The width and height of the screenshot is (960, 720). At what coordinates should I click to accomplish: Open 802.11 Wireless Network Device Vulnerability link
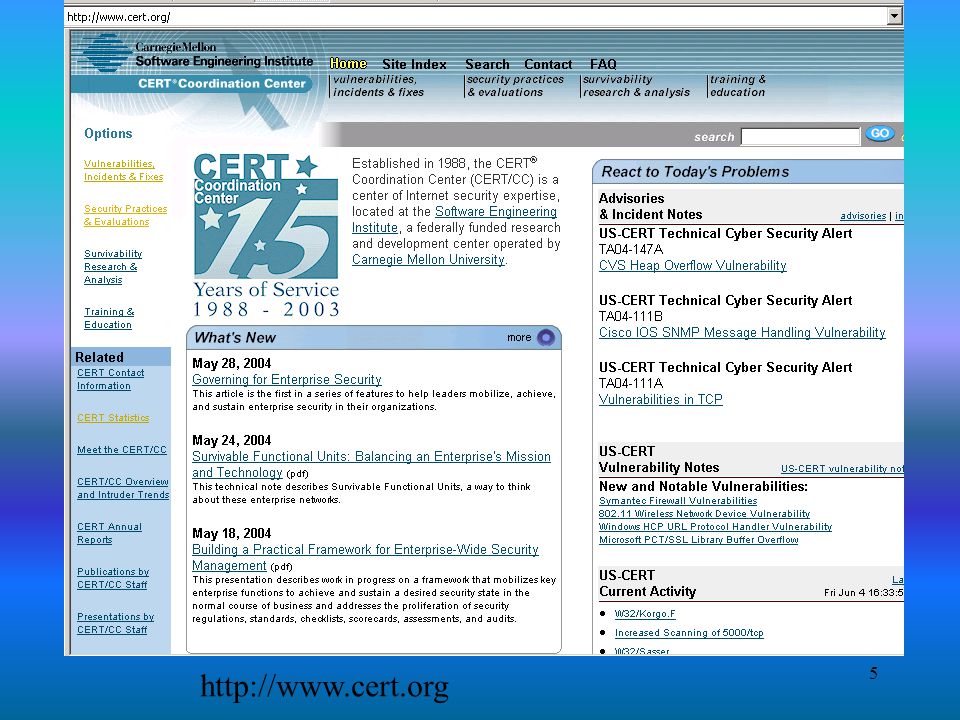pos(704,514)
